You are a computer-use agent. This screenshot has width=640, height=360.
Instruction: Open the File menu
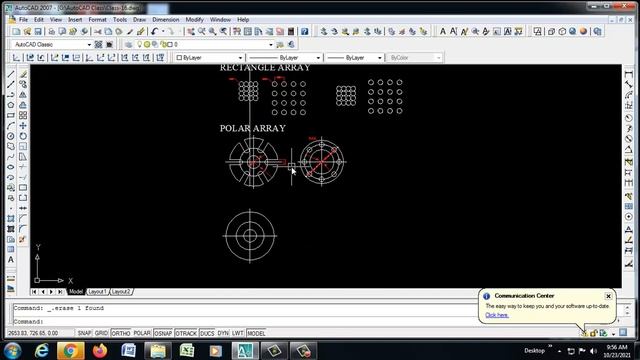click(x=23, y=20)
